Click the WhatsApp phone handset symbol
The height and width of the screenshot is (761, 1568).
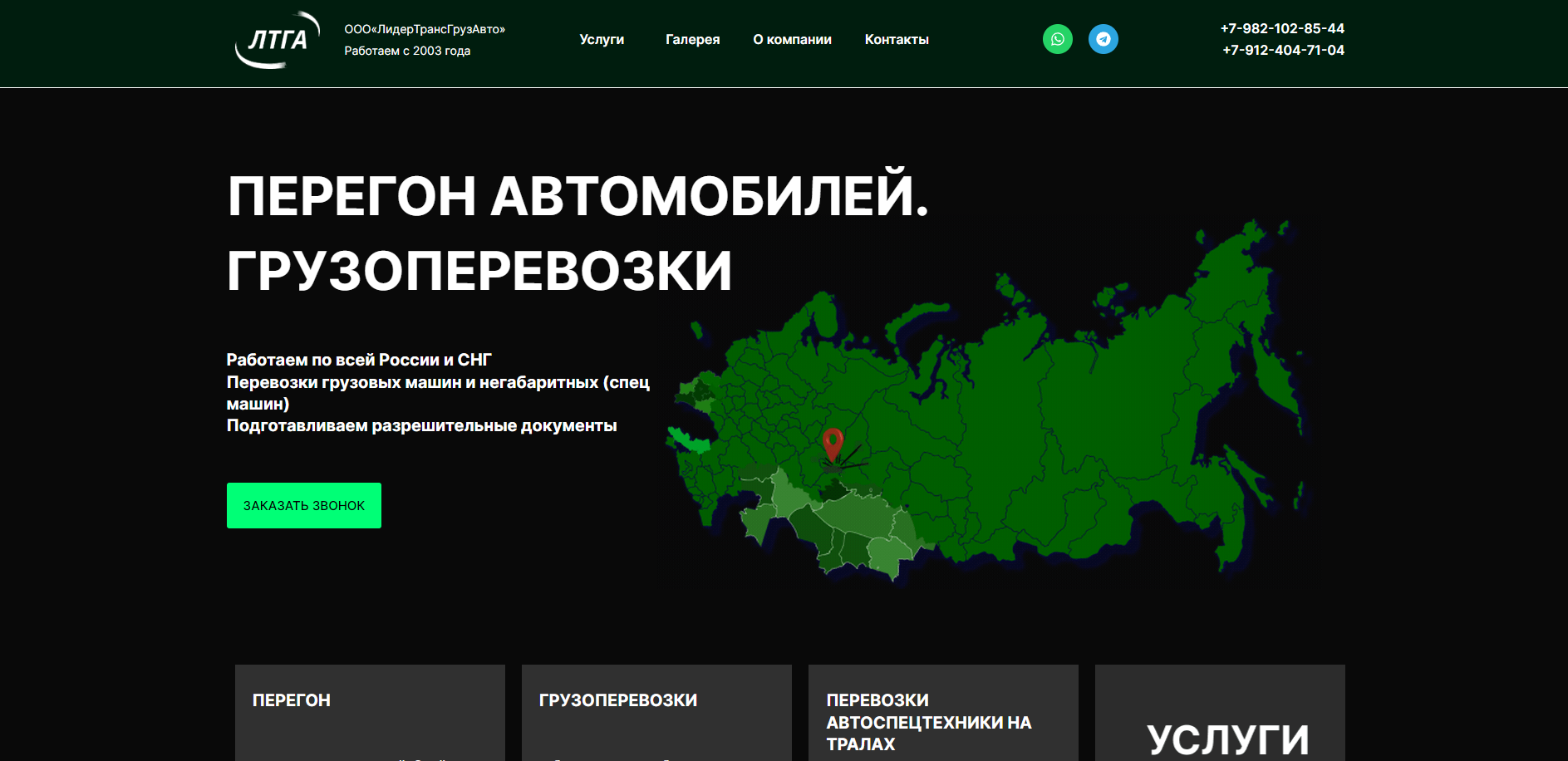(x=1057, y=38)
